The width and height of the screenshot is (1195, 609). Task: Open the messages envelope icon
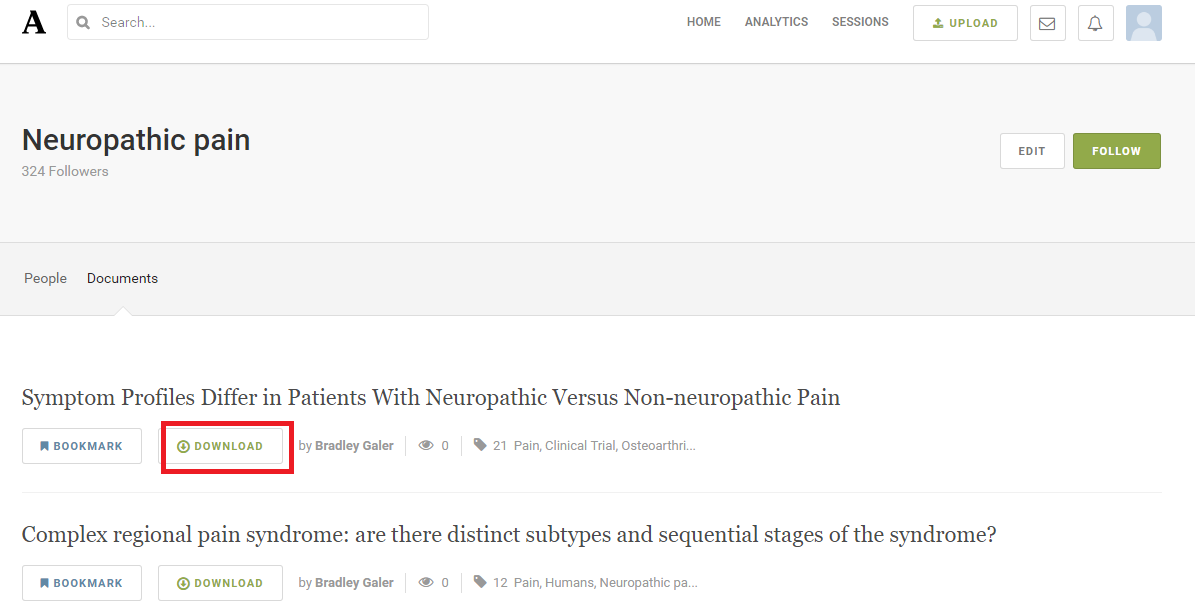[x=1047, y=23]
